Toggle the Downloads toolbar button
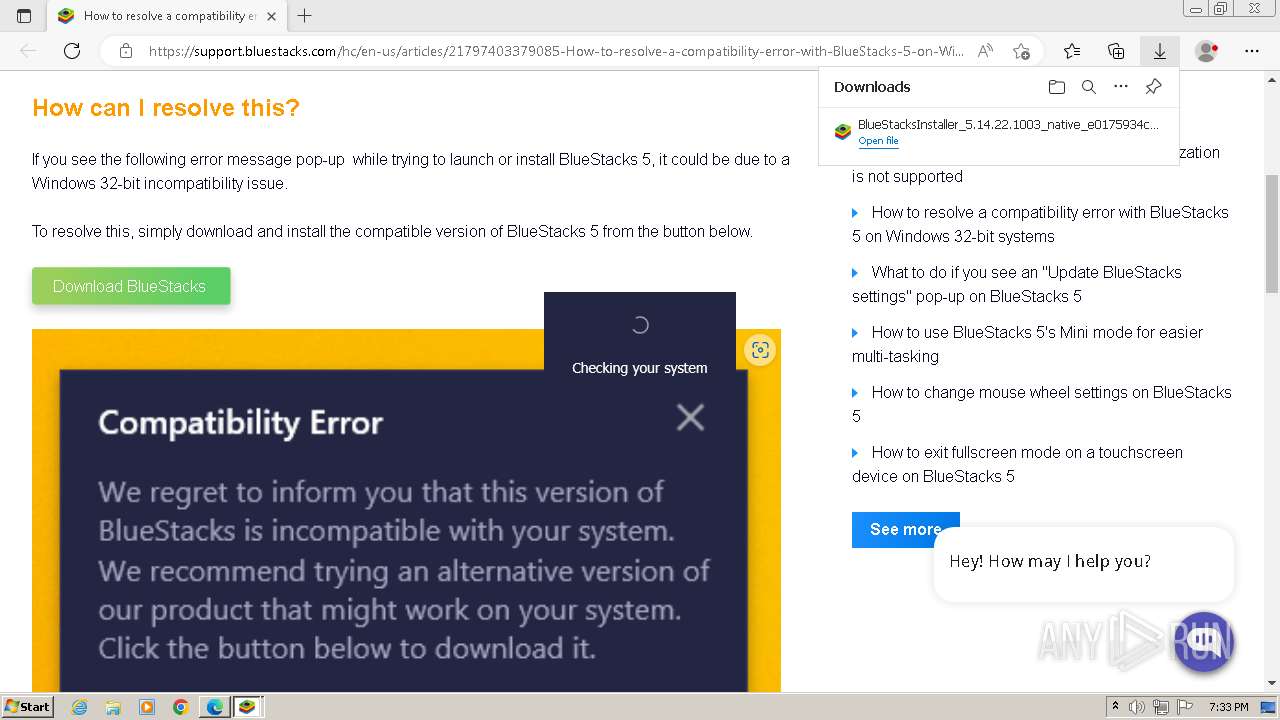The image size is (1280, 720). [x=1159, y=51]
